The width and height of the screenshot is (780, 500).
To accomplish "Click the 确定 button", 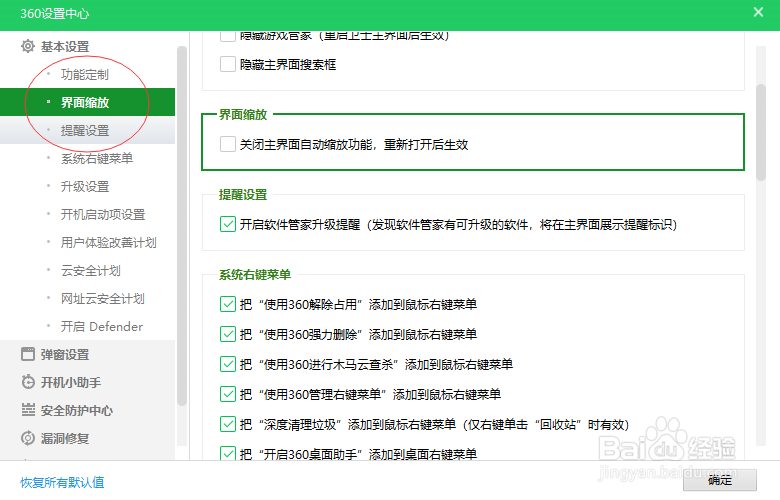I will (720, 480).
